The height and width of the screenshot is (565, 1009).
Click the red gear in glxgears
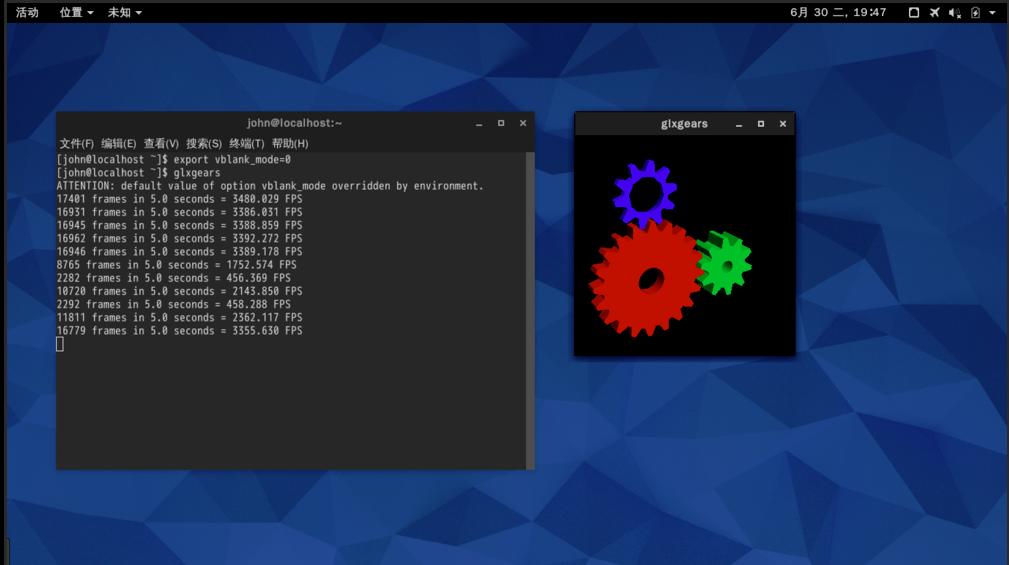pyautogui.click(x=646, y=278)
